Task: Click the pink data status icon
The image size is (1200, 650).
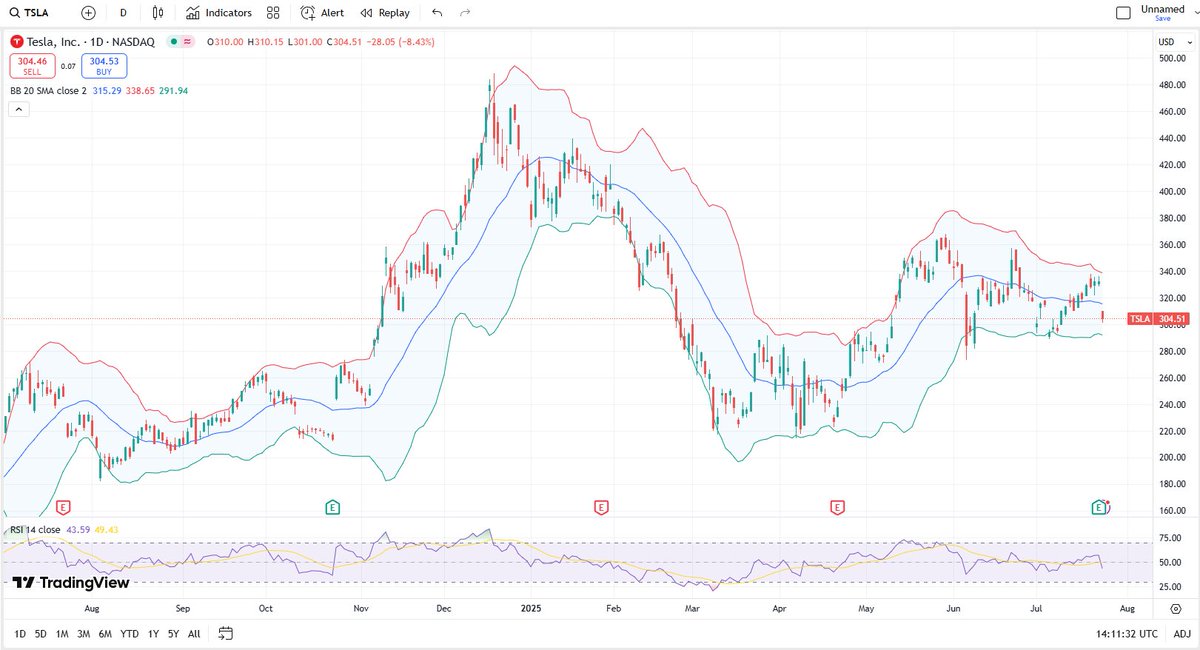Action: 187,42
